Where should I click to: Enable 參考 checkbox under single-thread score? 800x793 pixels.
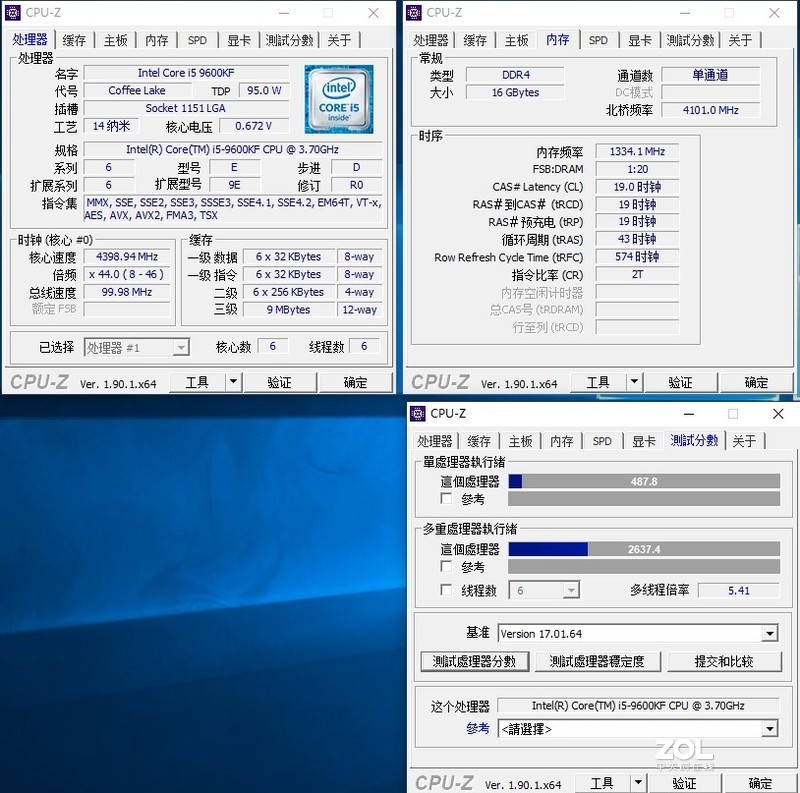click(446, 499)
